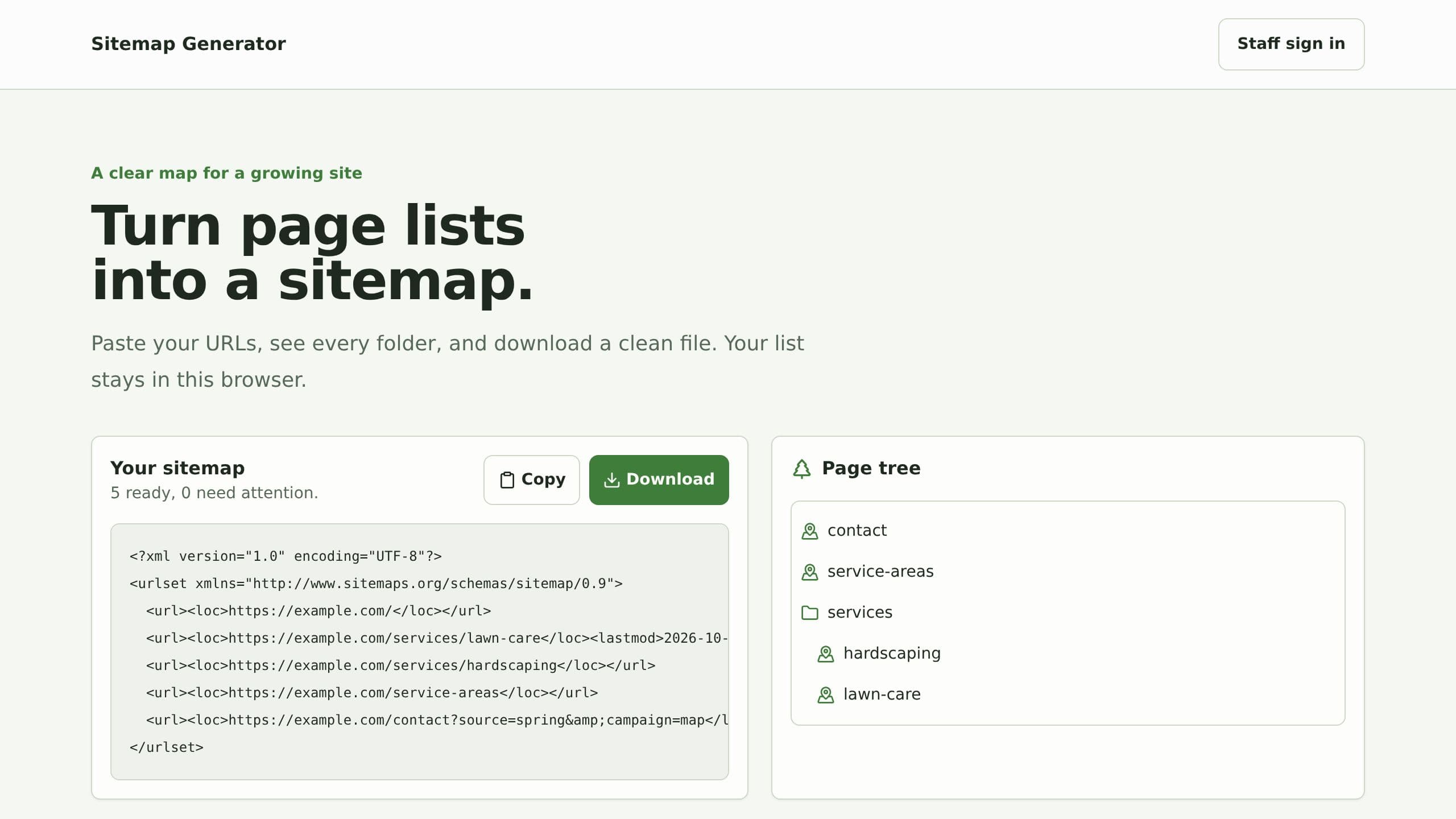Click the tagline 'A clear map for a growing site'
The width and height of the screenshot is (1456, 819).
pyautogui.click(x=226, y=173)
